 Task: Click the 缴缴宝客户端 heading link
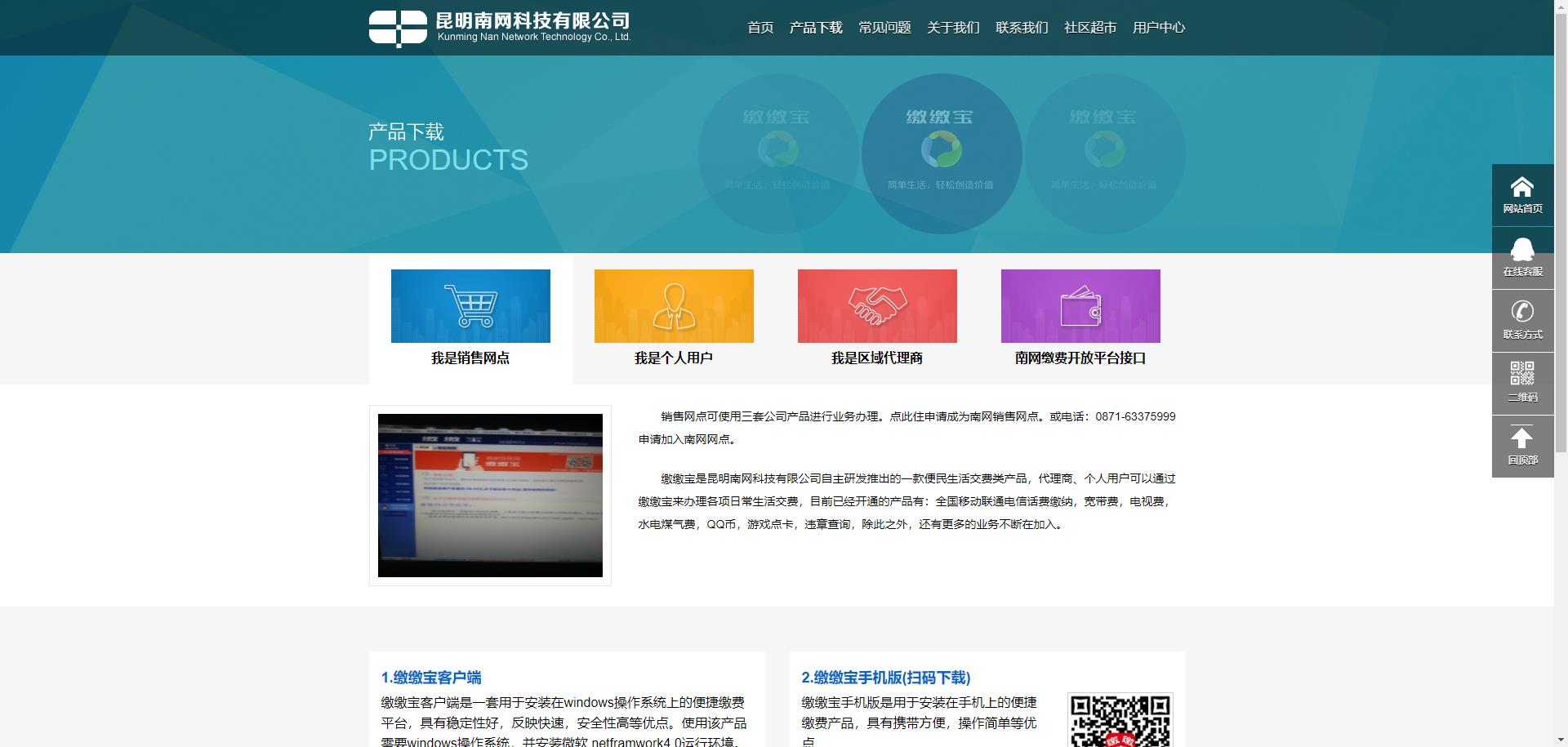click(431, 678)
